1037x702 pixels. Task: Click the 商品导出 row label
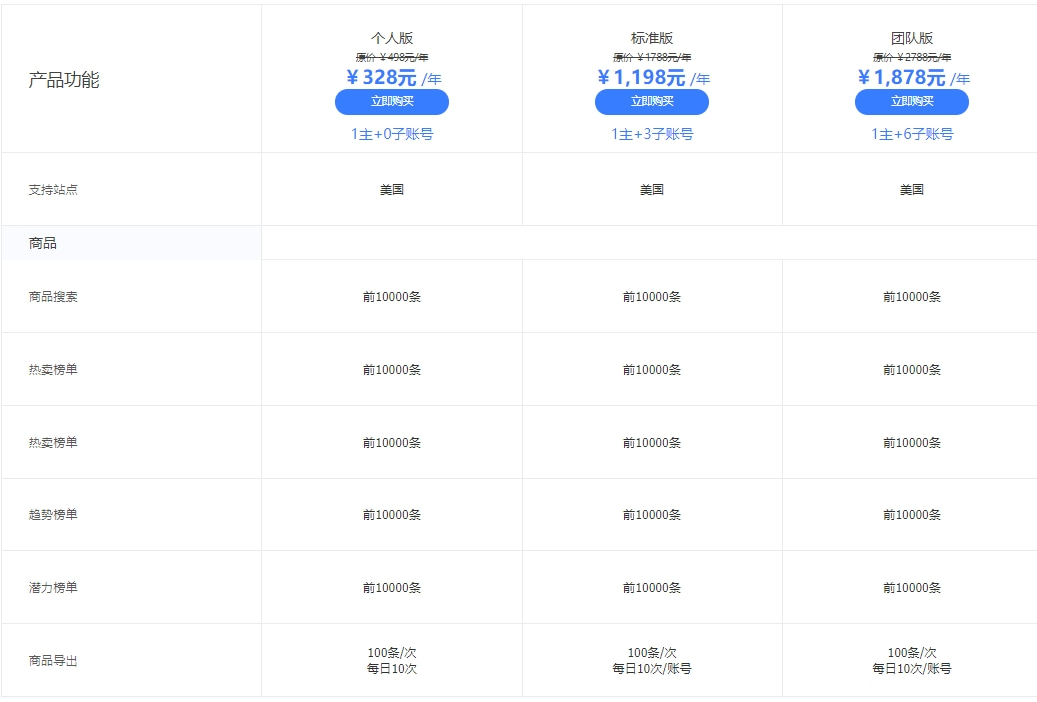[53, 661]
